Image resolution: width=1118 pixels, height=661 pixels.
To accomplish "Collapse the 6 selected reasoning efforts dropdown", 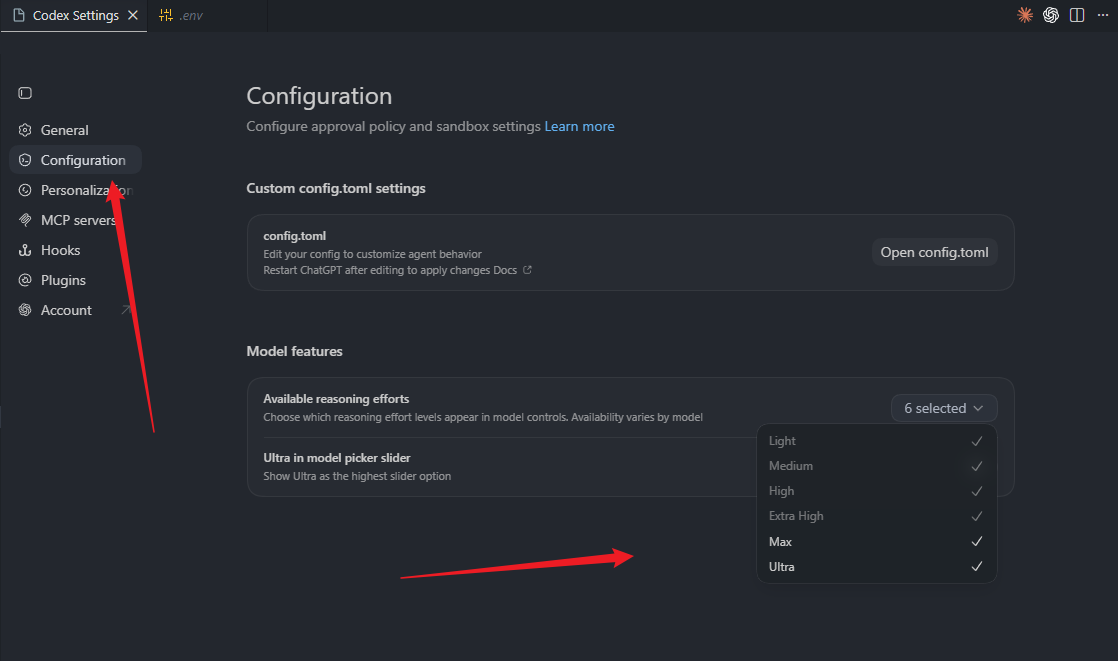I will click(943, 408).
